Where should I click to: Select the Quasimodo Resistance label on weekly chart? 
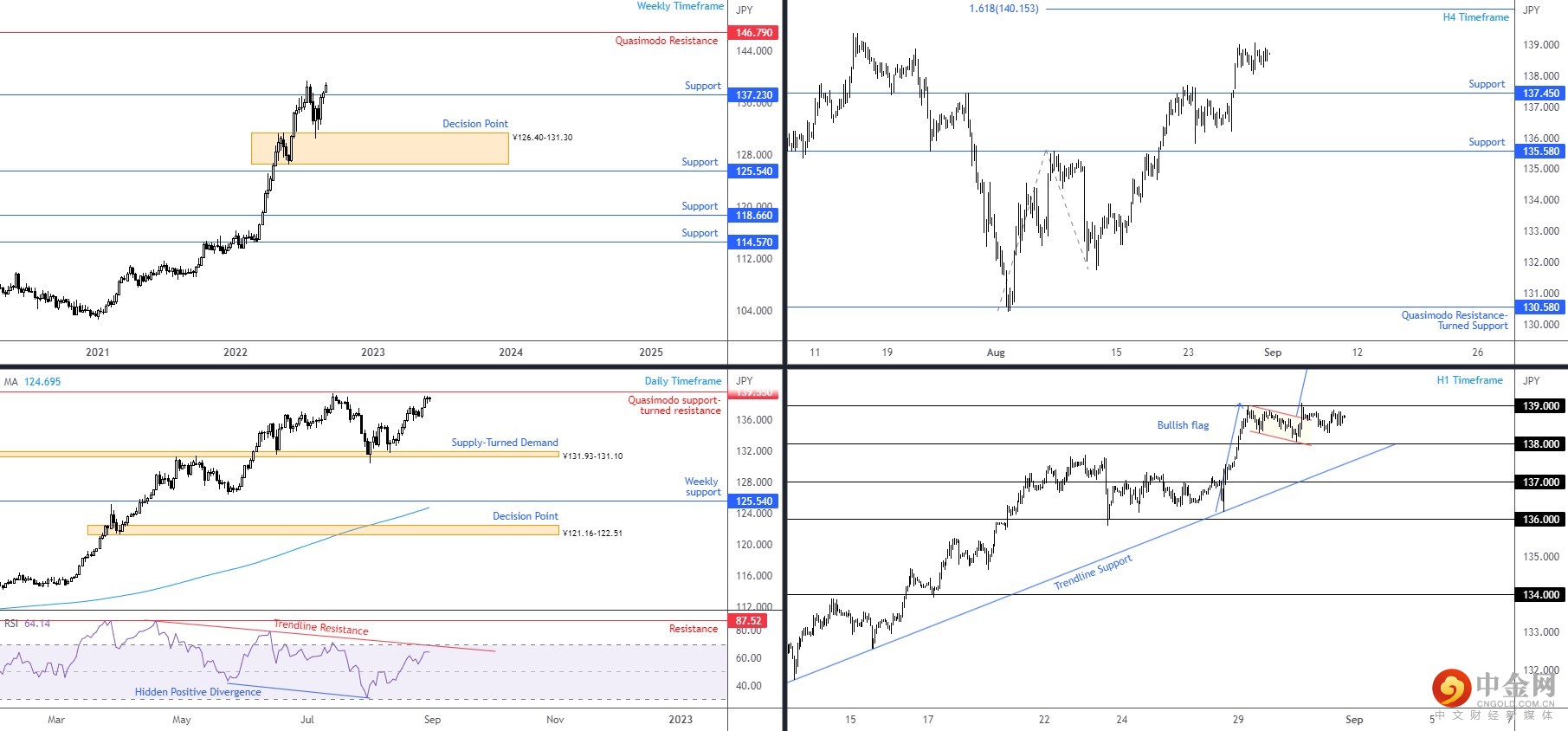coord(666,41)
